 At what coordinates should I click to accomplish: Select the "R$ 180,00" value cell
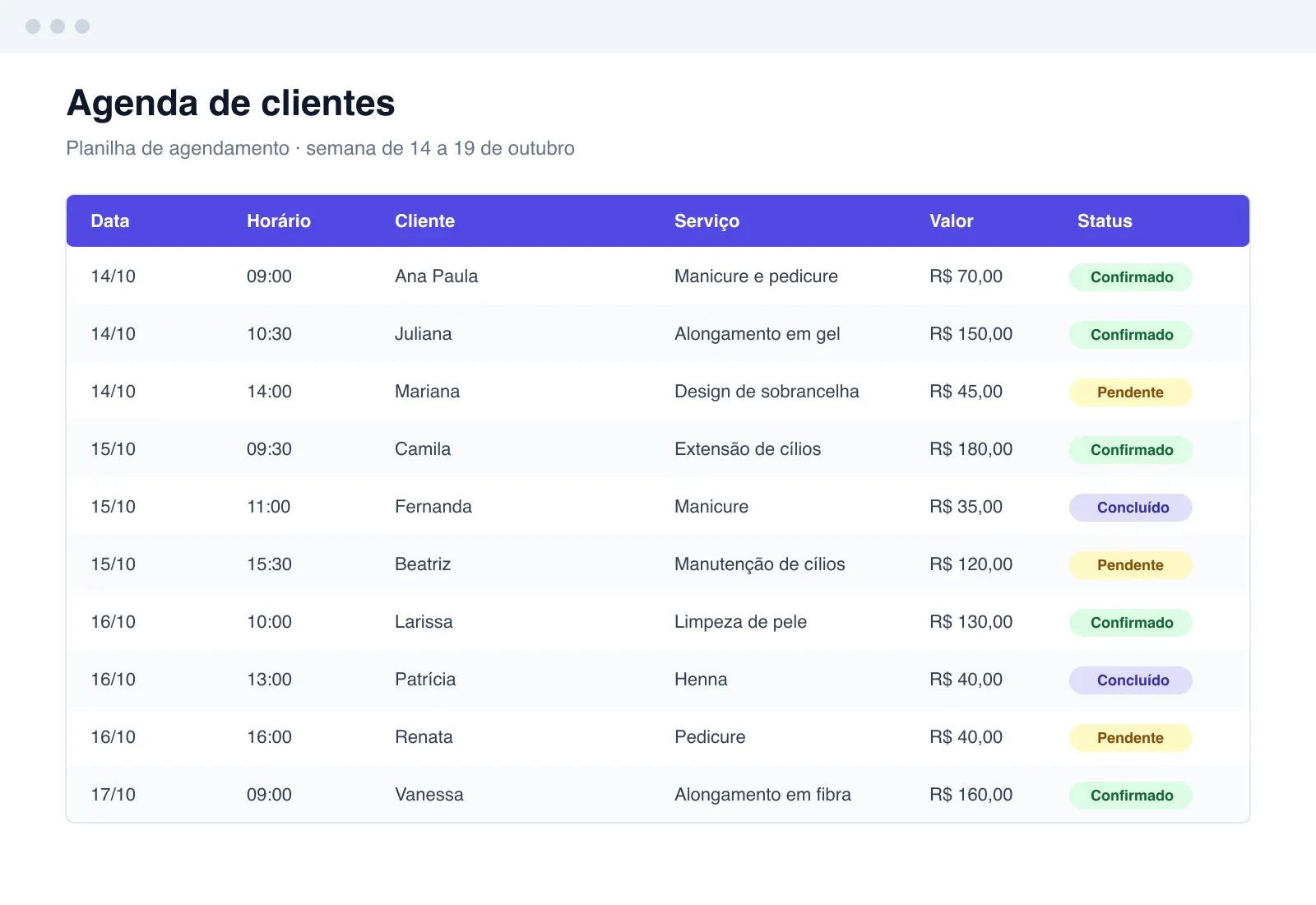point(971,449)
